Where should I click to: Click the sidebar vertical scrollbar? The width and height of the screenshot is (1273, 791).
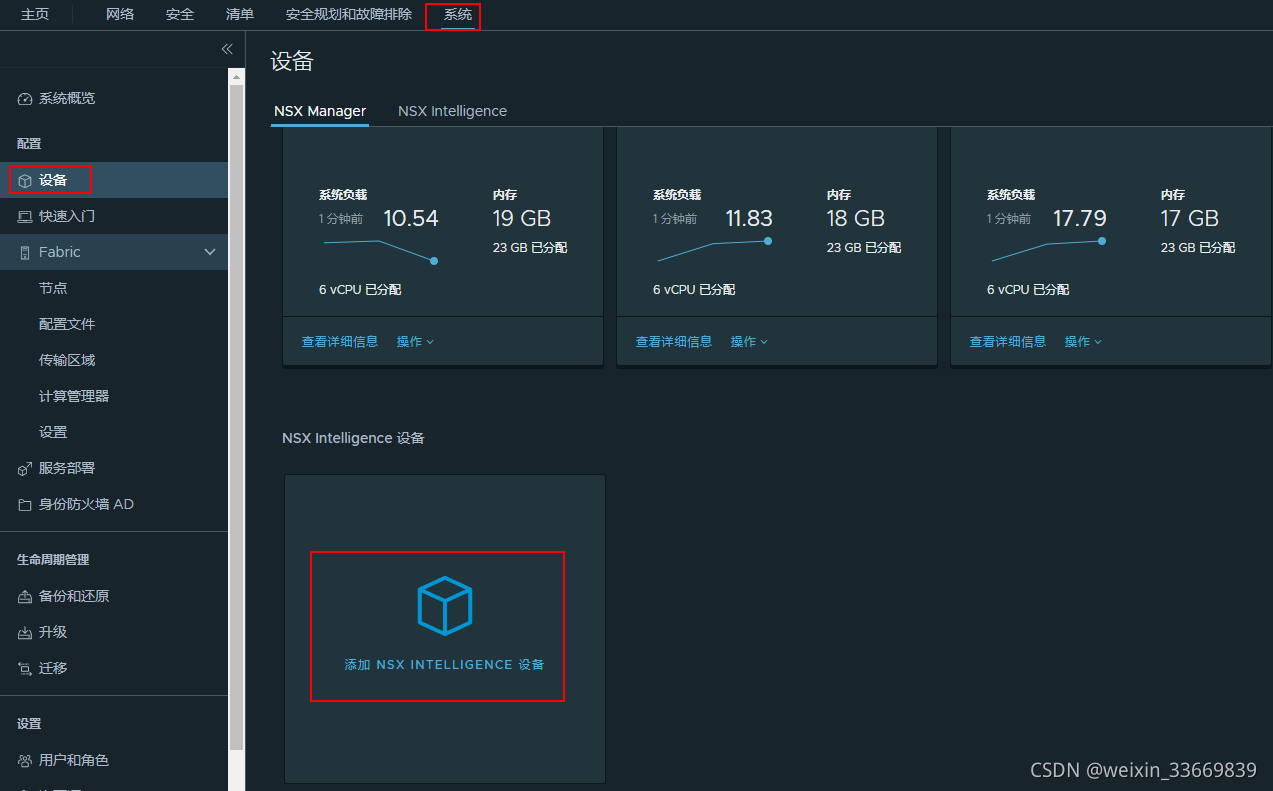236,416
